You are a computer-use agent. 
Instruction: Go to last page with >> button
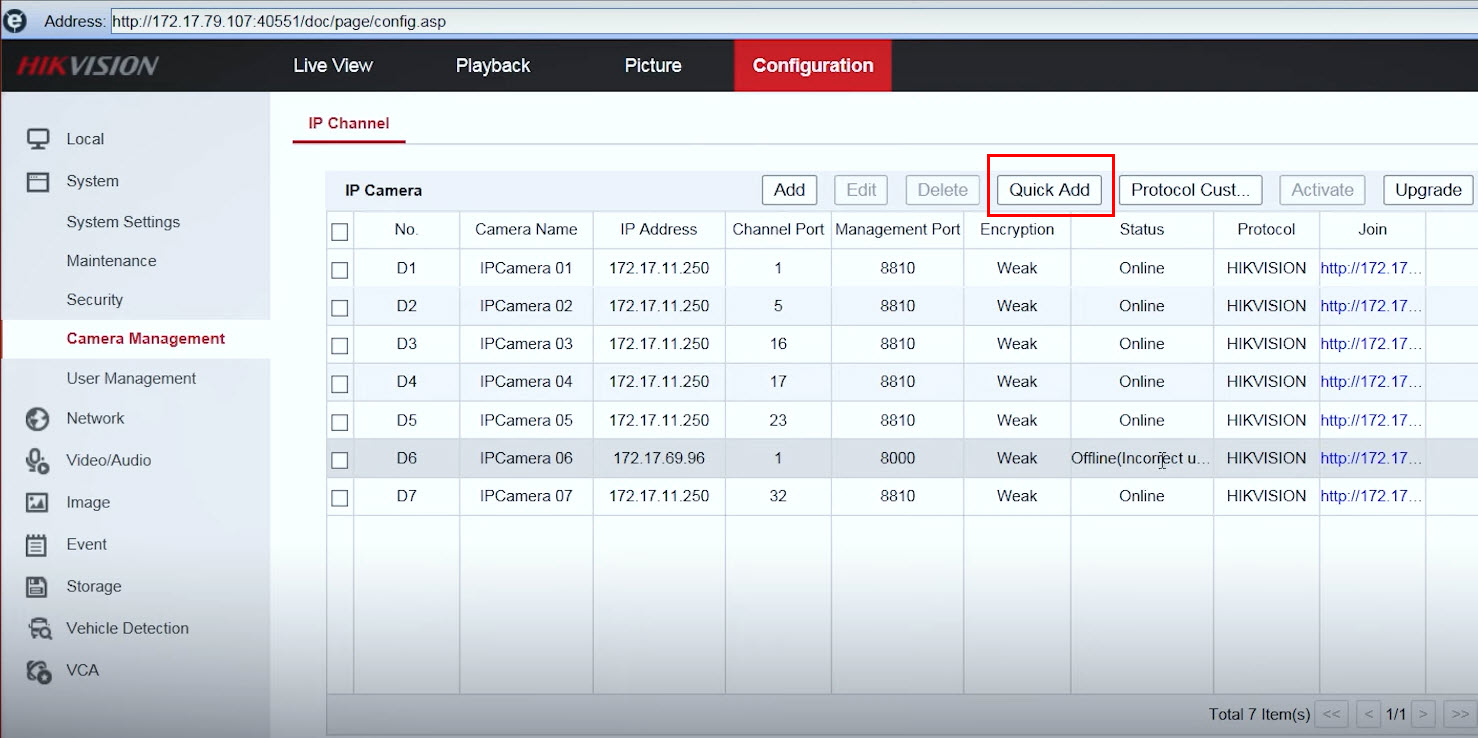(x=1459, y=714)
